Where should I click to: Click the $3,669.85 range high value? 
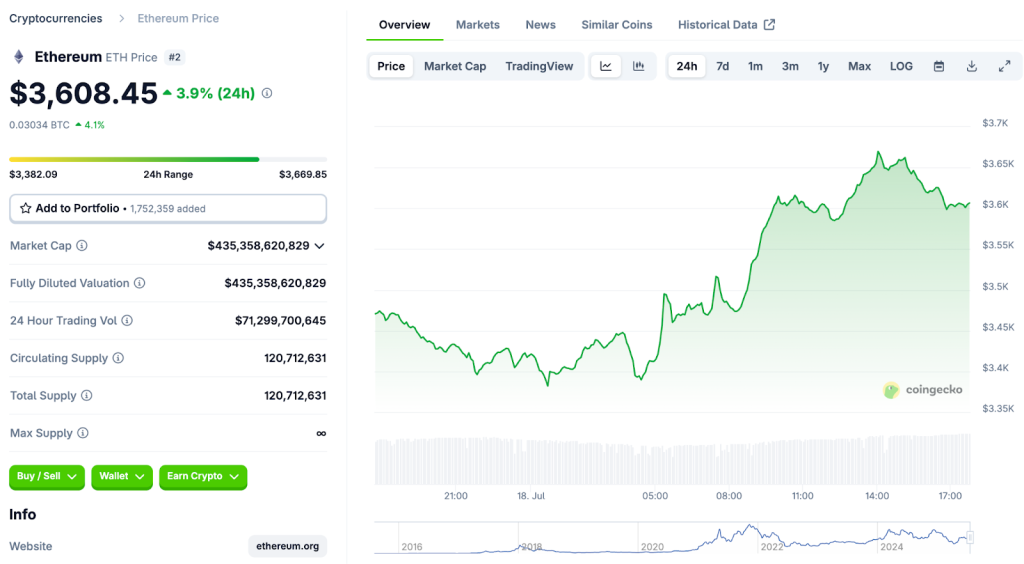(303, 174)
